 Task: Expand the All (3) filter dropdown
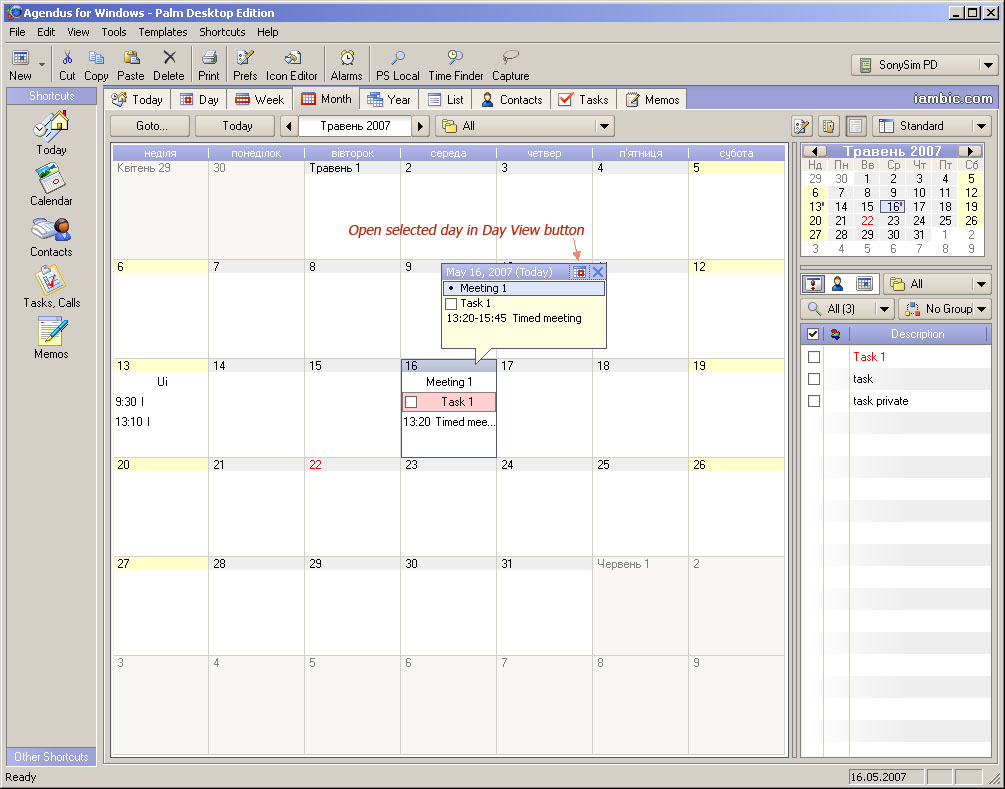[884, 309]
